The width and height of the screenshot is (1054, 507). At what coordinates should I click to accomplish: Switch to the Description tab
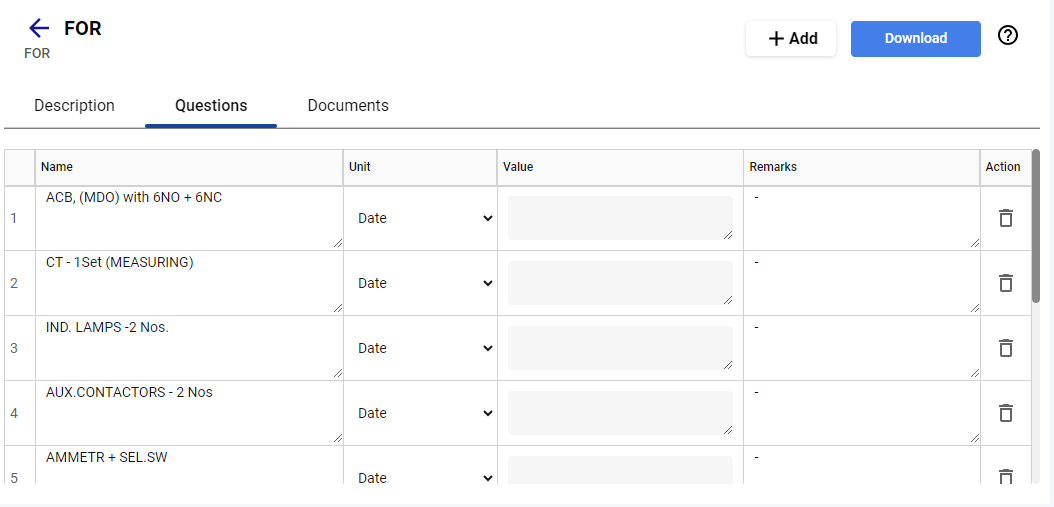click(75, 106)
